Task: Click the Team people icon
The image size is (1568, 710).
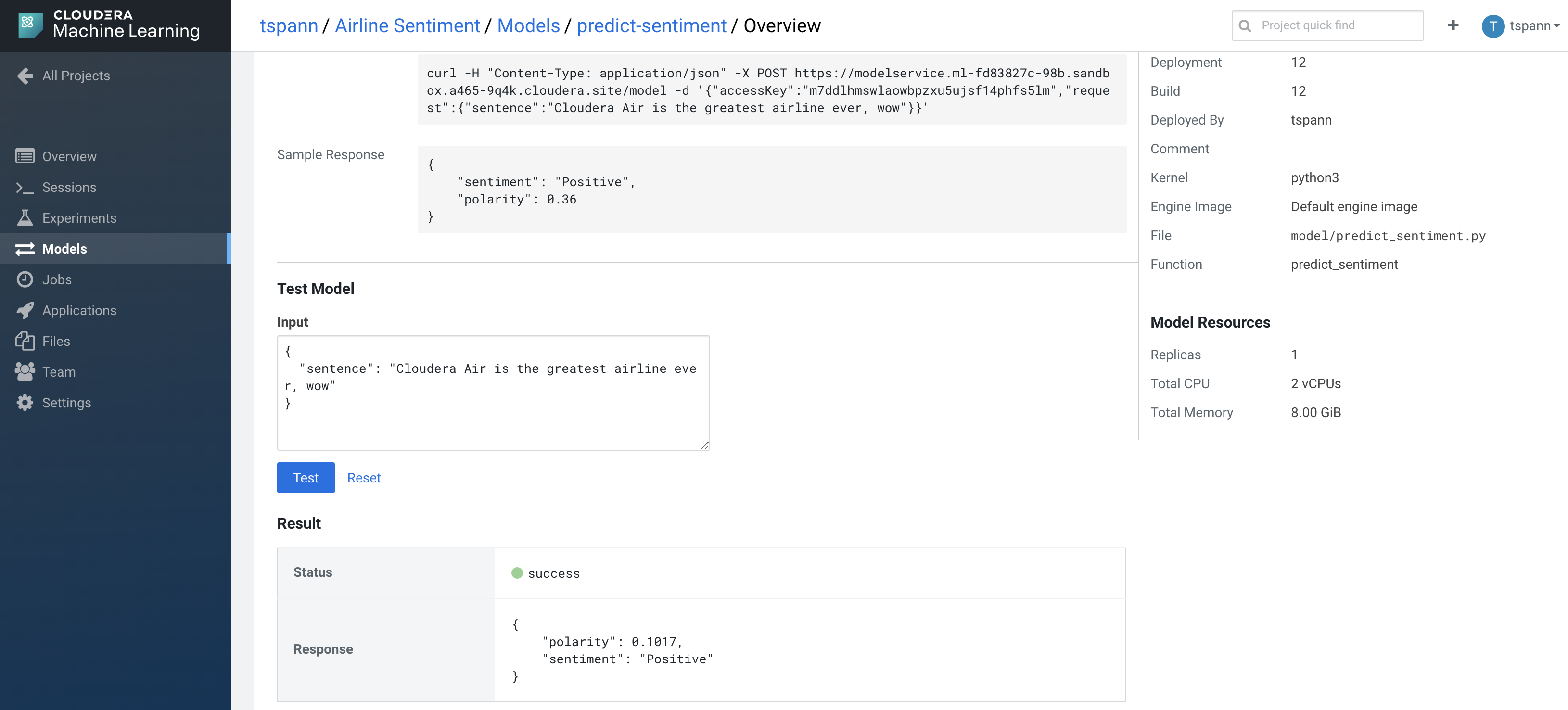Action: click(x=25, y=372)
